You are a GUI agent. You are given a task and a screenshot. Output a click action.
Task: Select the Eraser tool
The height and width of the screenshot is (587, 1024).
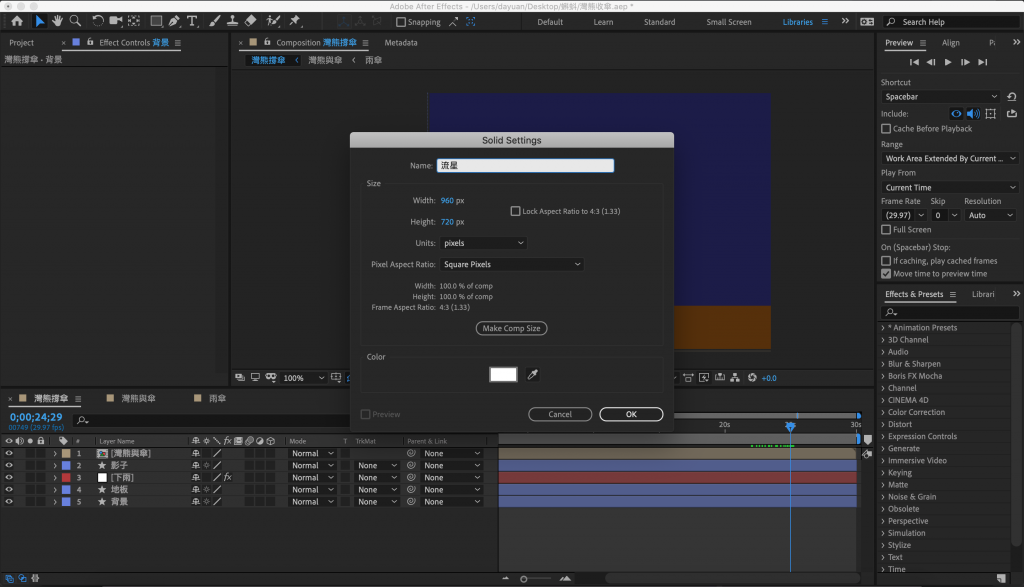coord(251,21)
